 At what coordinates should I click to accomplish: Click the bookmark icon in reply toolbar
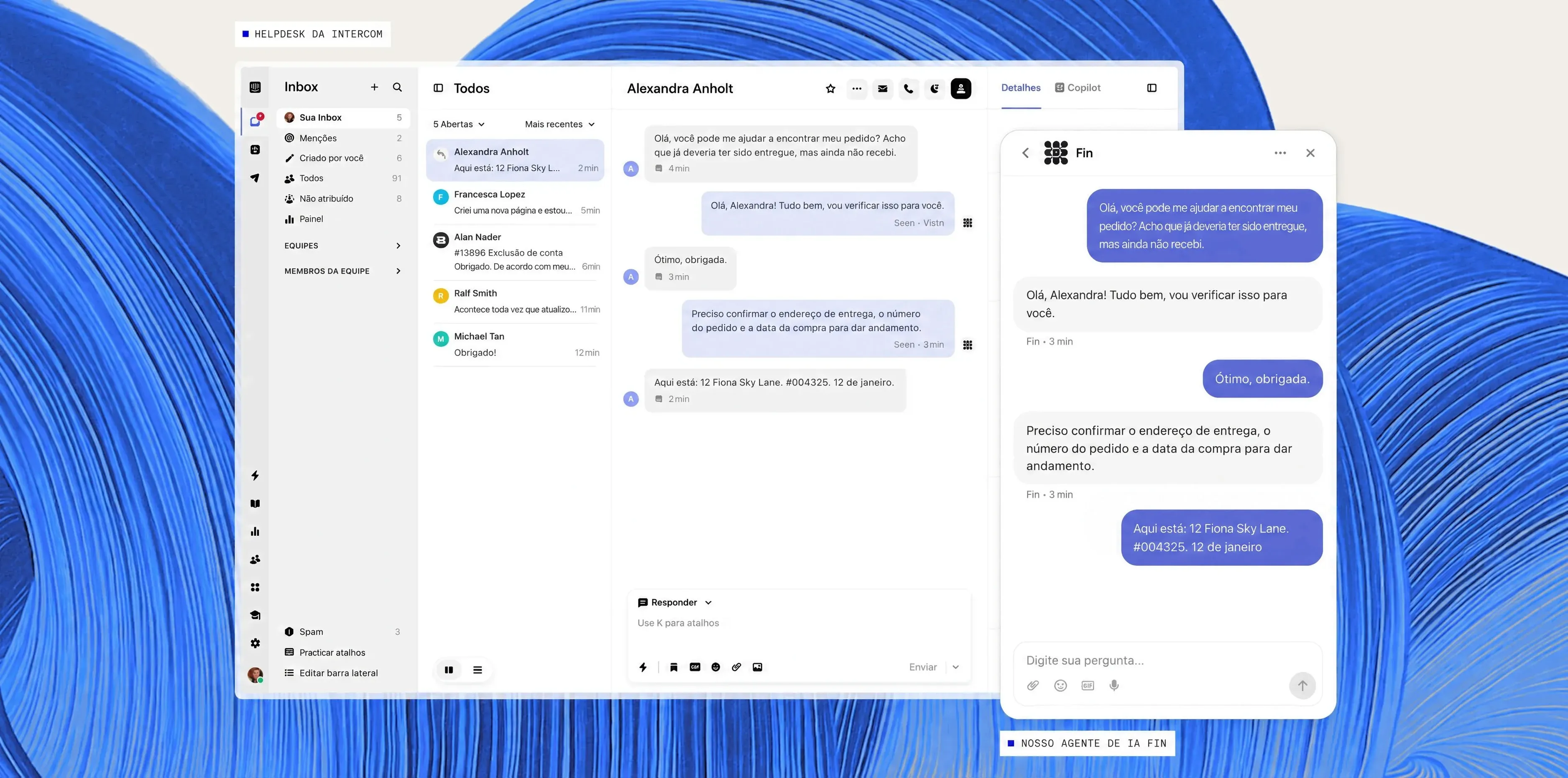pyautogui.click(x=674, y=667)
